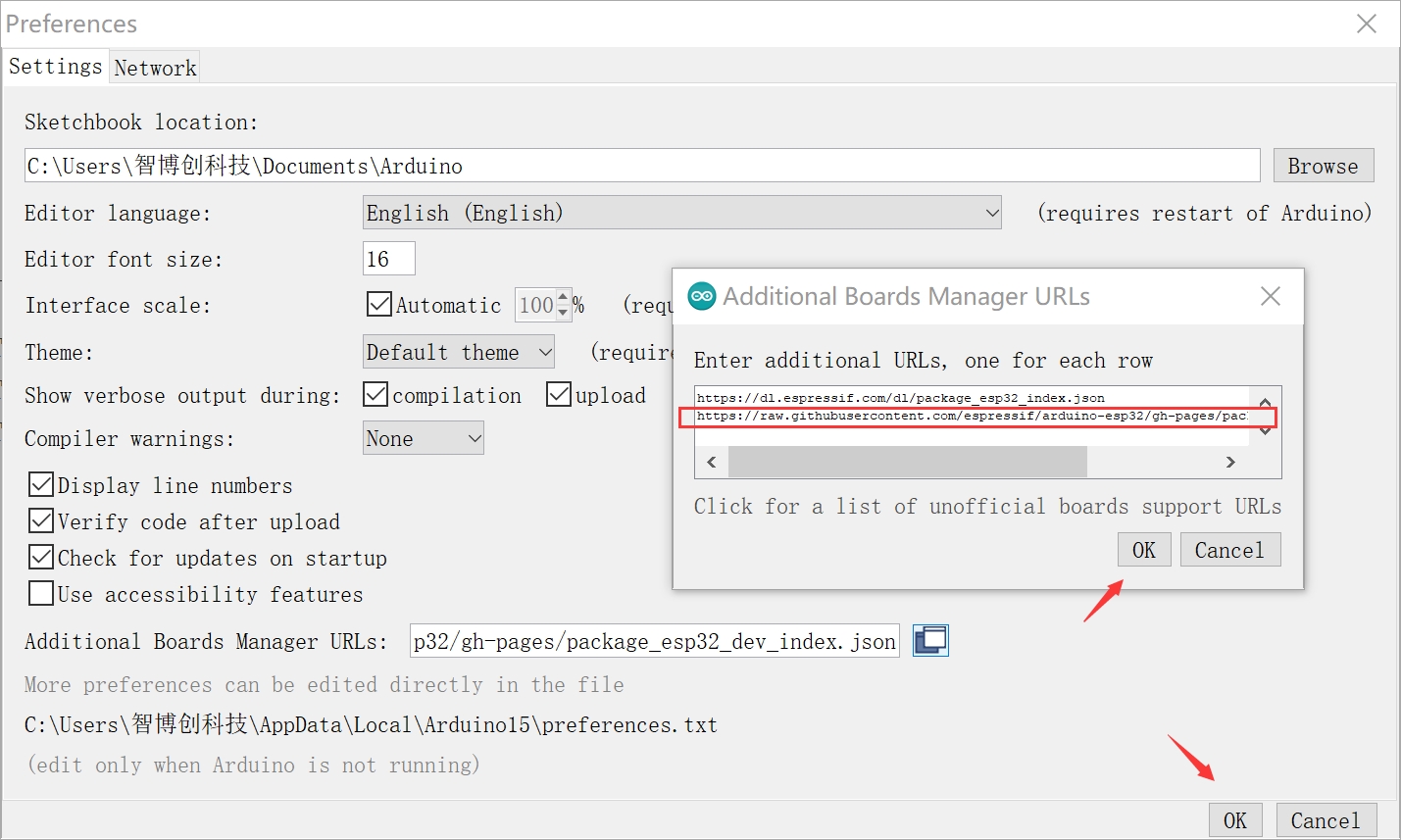Click the left scroll arrow in URL box
Screen dimensions: 1401x840
point(712,462)
